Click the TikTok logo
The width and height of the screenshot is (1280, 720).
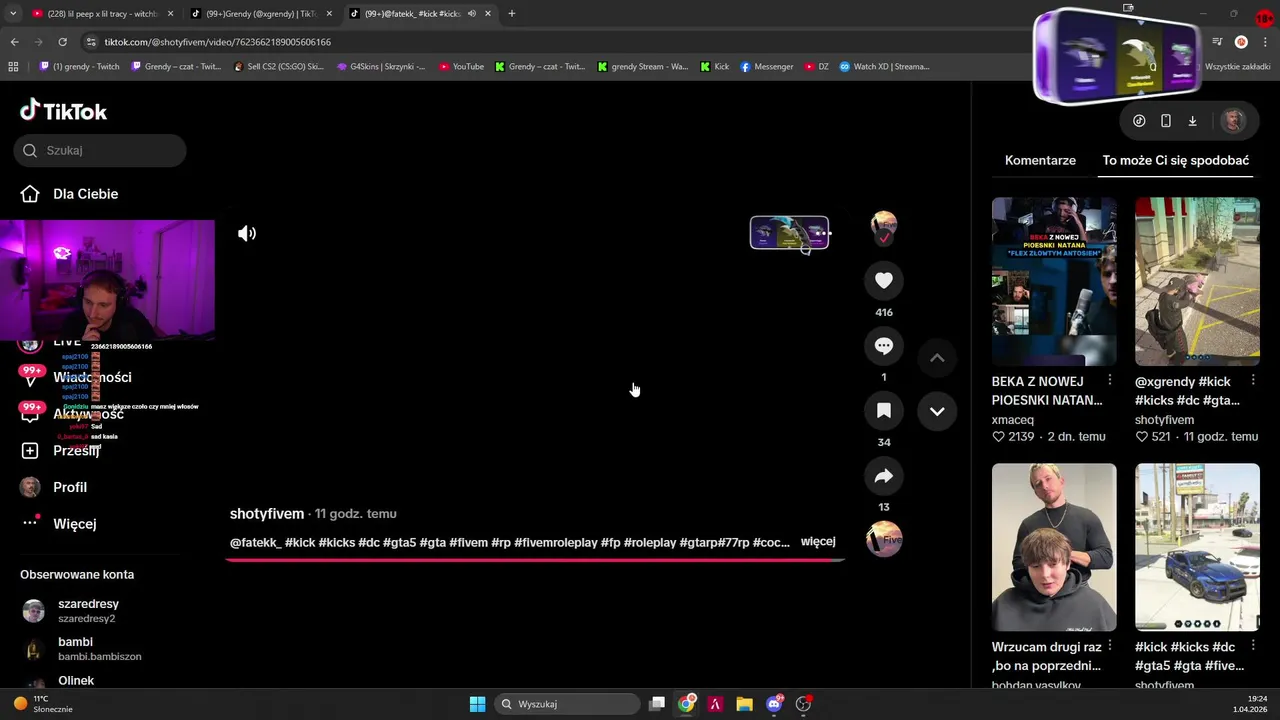[64, 111]
